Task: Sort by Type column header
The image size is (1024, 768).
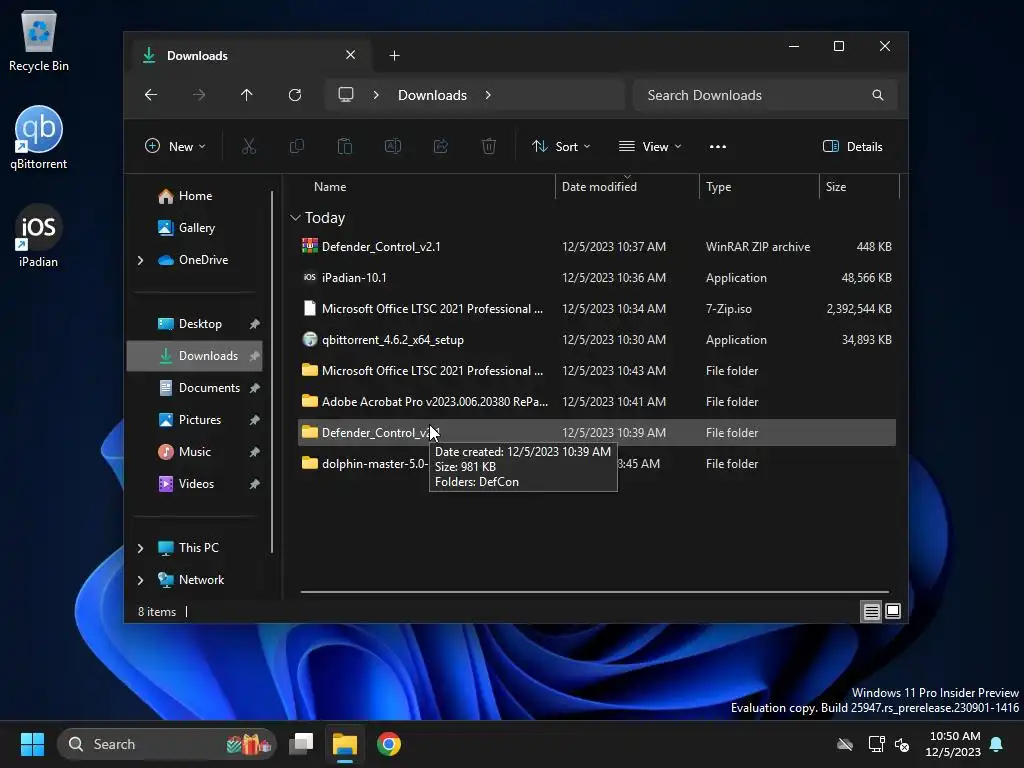Action: [759, 187]
